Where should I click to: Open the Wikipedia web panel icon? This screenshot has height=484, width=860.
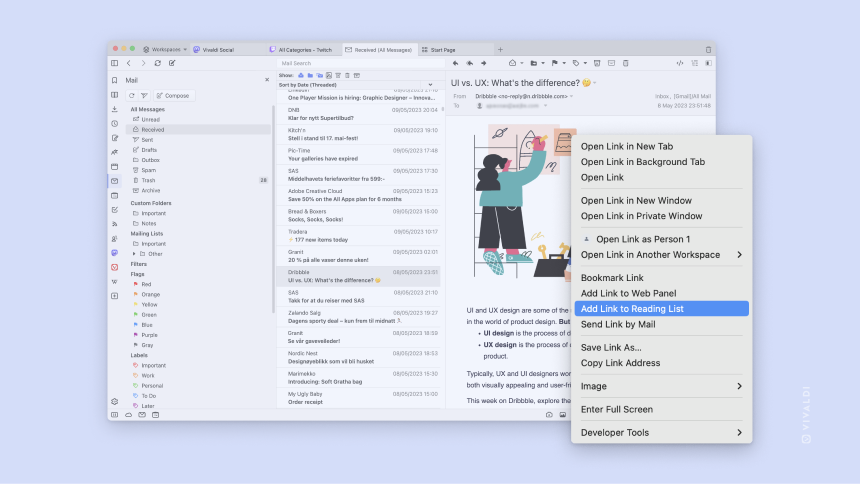pos(115,282)
